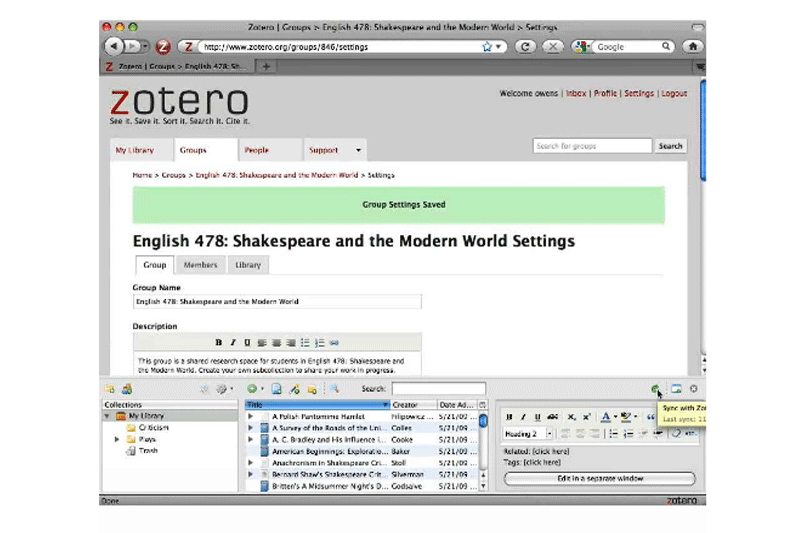Click the Underline button in Description editor
The image size is (800, 533).
(247, 343)
